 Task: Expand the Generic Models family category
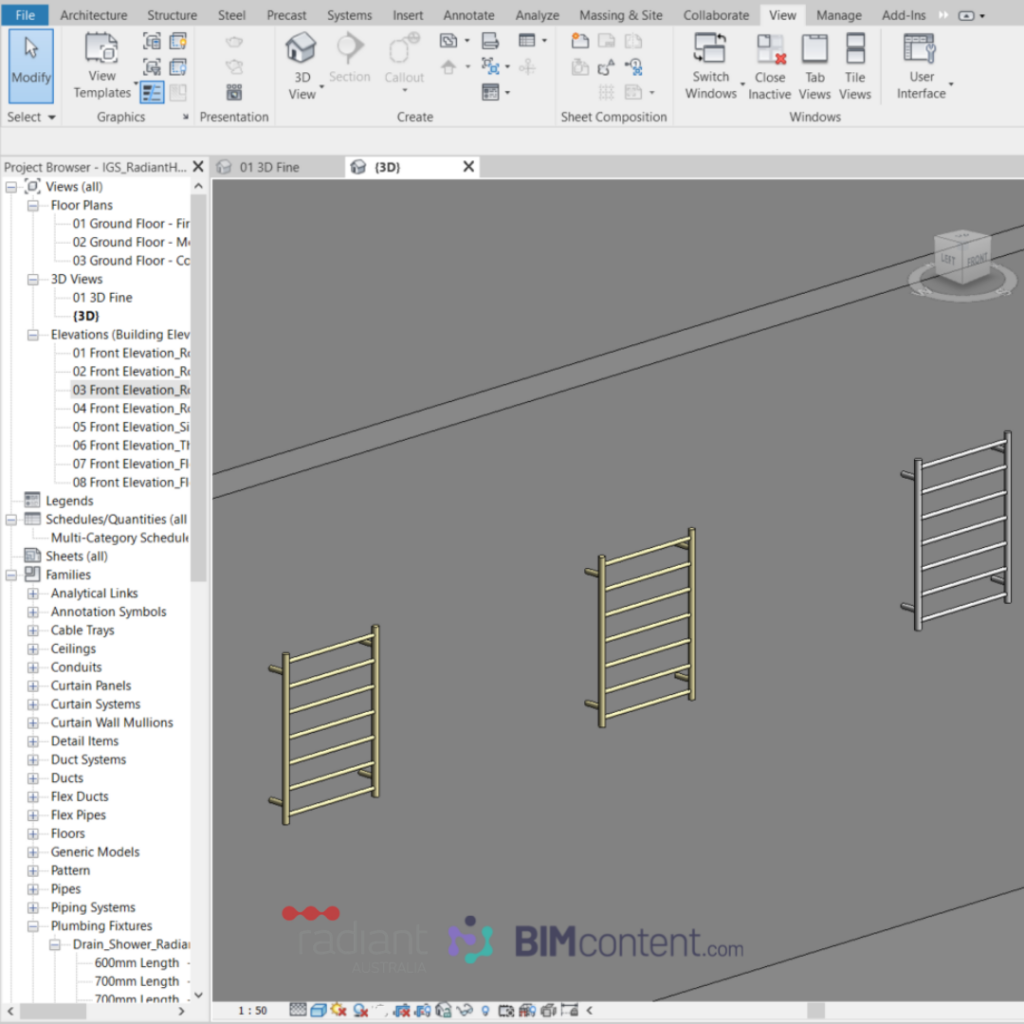click(33, 852)
